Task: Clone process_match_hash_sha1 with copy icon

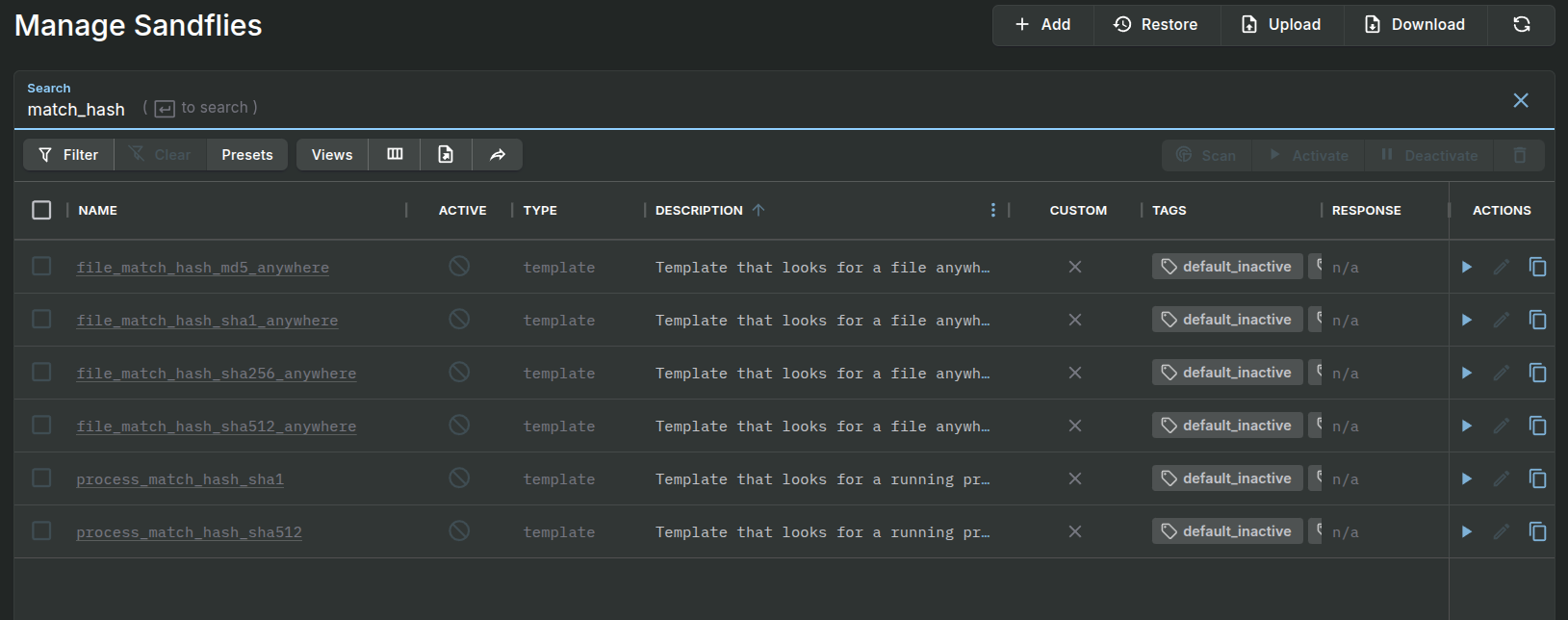Action: tap(1538, 478)
